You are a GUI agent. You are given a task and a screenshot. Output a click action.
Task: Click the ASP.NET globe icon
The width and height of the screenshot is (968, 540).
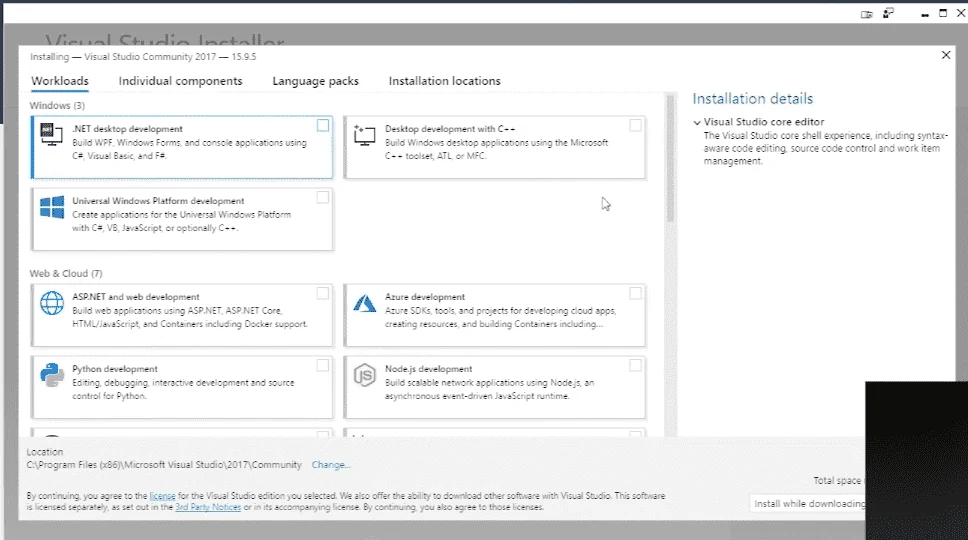tap(52, 303)
